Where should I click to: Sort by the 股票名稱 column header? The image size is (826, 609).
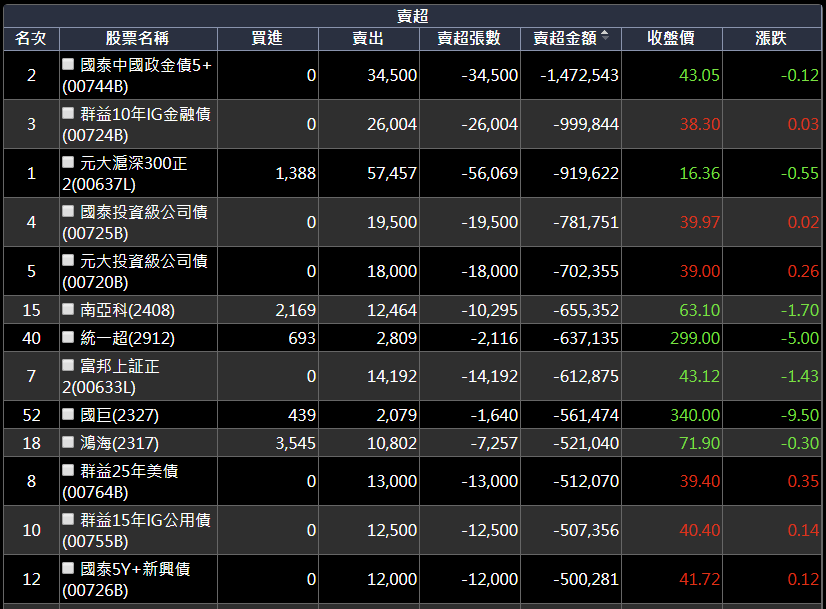tap(138, 38)
